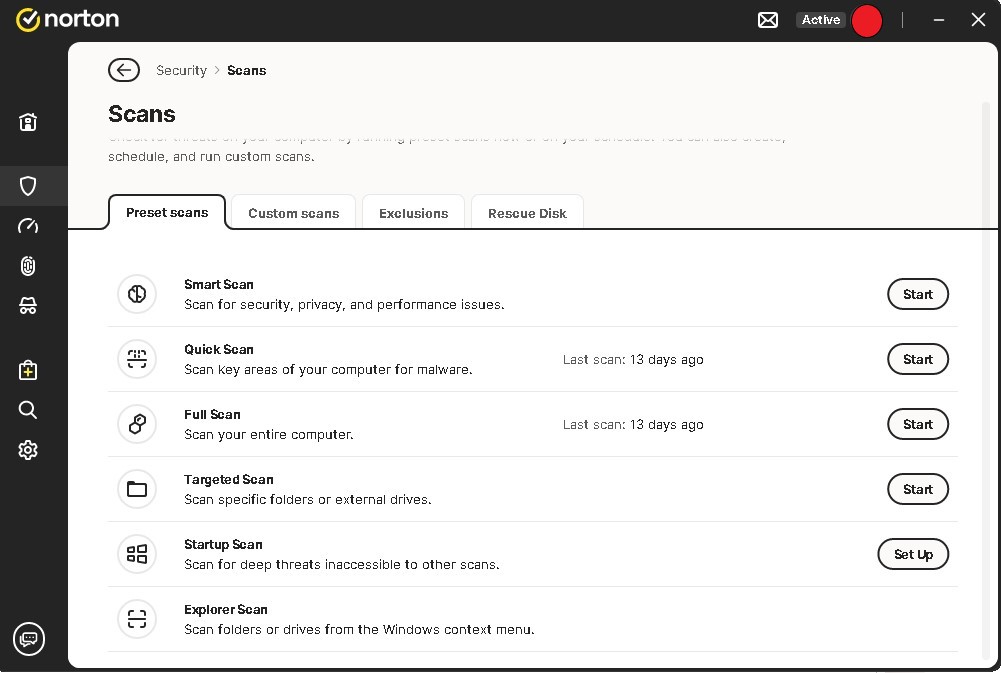Click the Startup Scan title text
The height and width of the screenshot is (673, 1001).
(223, 544)
